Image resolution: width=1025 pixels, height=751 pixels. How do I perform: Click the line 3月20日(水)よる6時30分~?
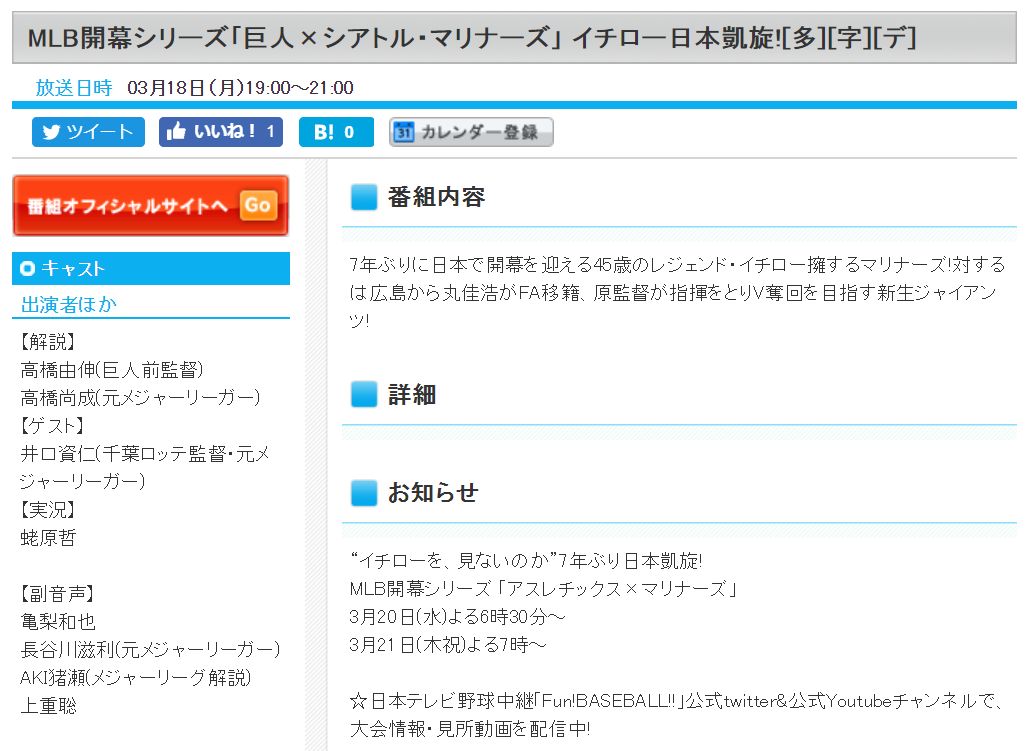[458, 616]
